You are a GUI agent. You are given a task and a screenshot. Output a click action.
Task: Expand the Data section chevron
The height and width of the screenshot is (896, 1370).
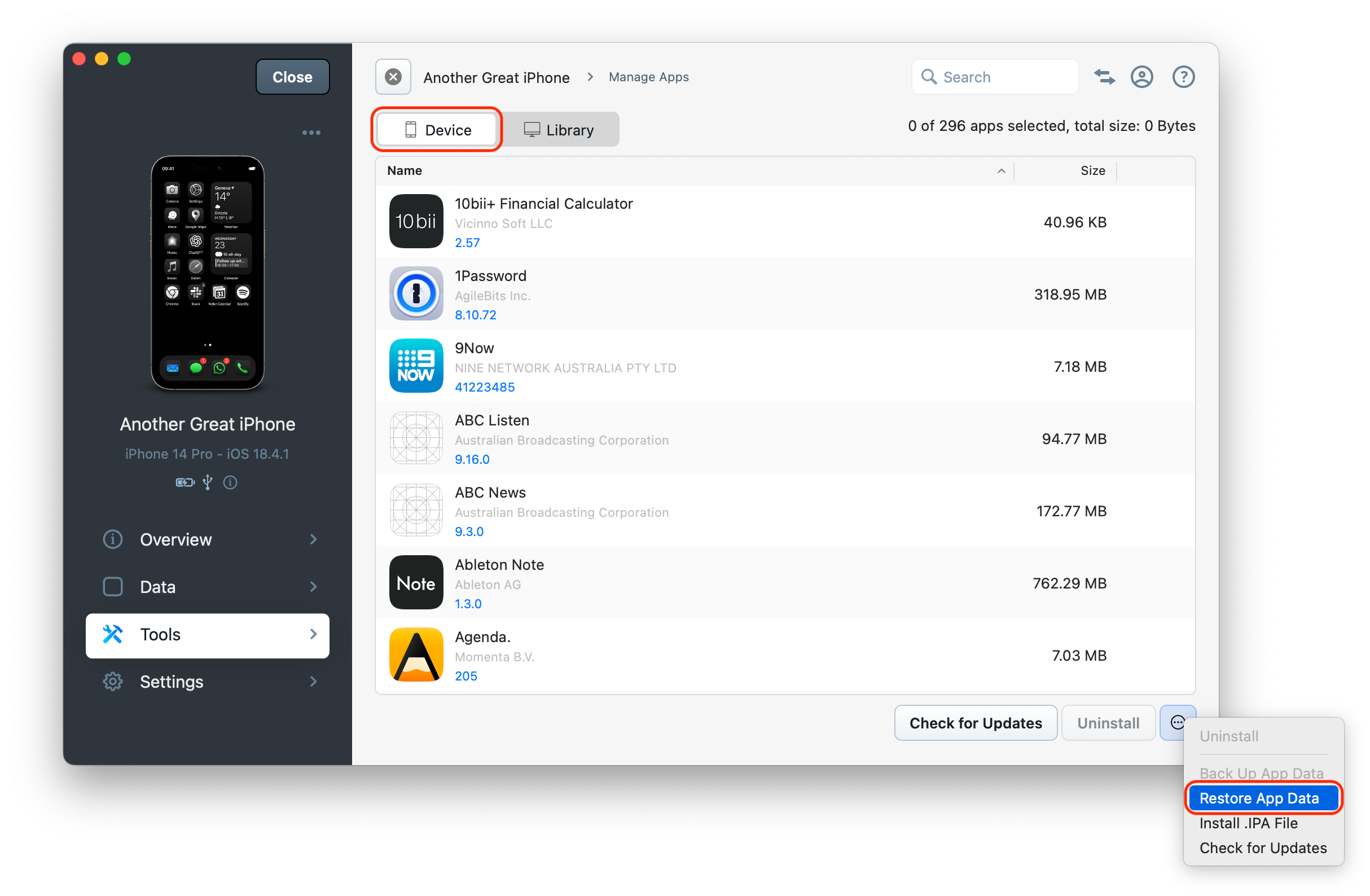point(314,587)
